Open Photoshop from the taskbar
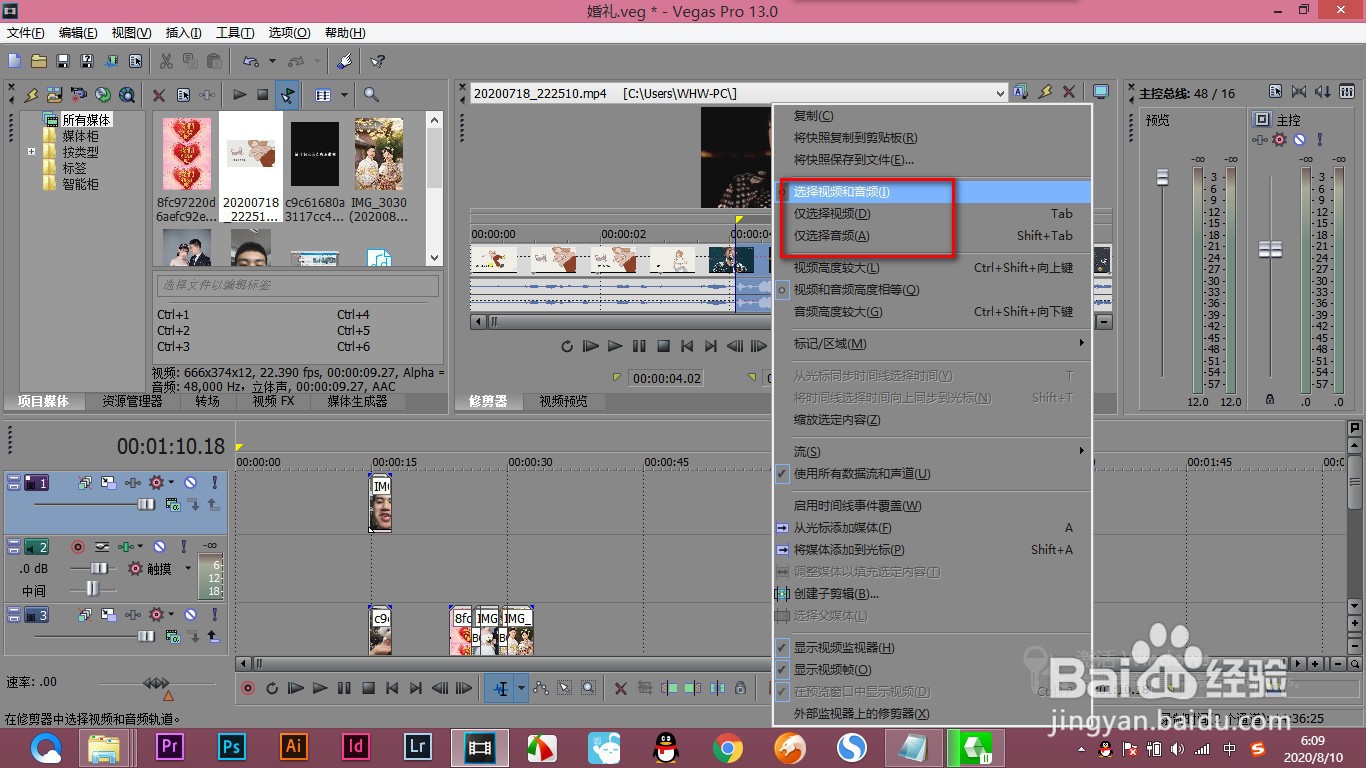Image resolution: width=1366 pixels, height=768 pixels. (x=232, y=747)
